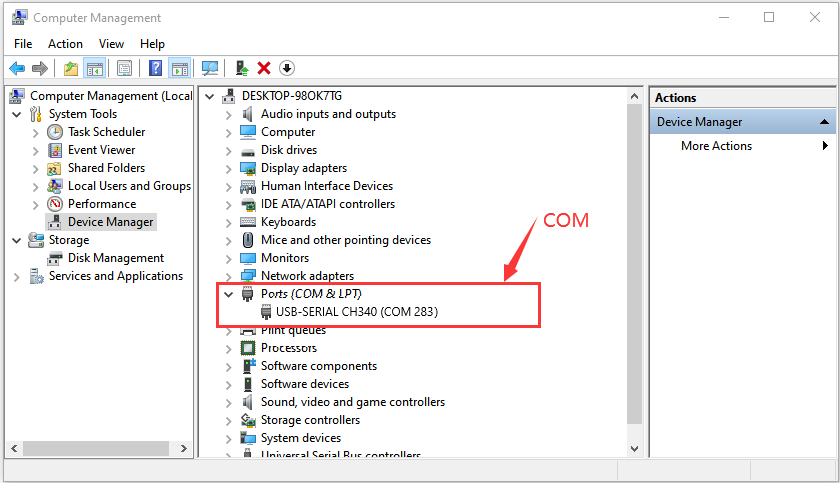Expand the Task Scheduler tree node
Viewport: 840px width, 483px height.
pos(35,133)
